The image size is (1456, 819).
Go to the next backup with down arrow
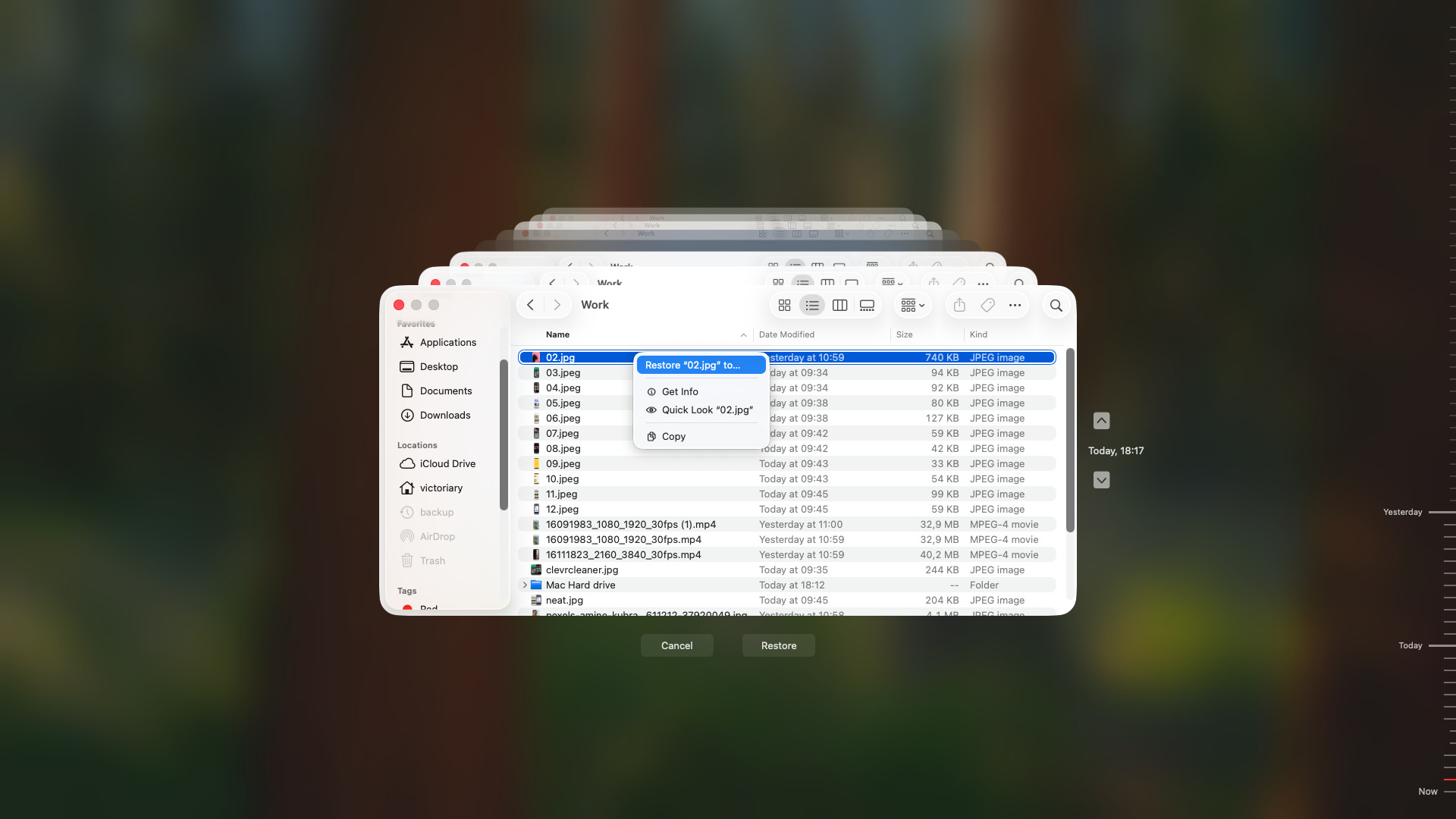click(x=1101, y=479)
